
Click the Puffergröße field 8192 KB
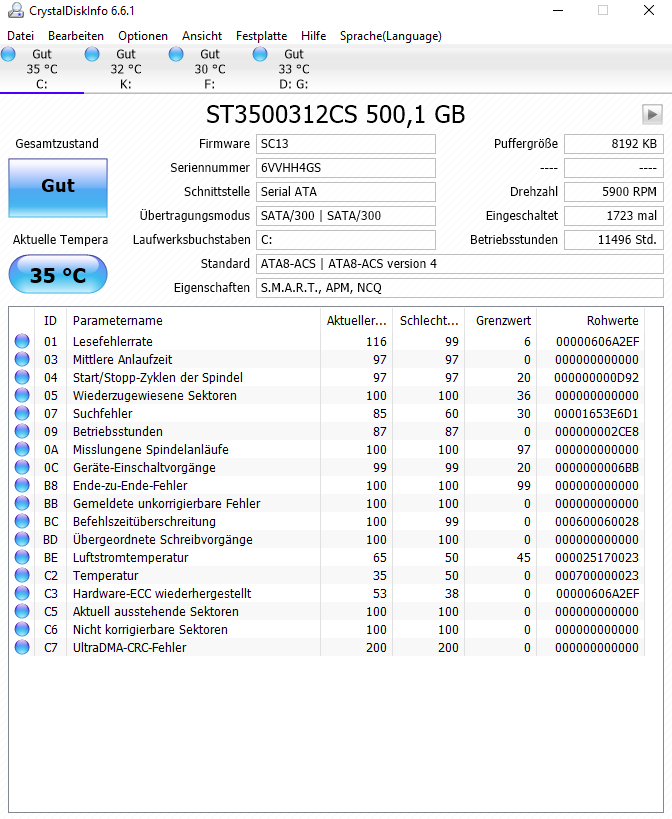click(x=614, y=144)
